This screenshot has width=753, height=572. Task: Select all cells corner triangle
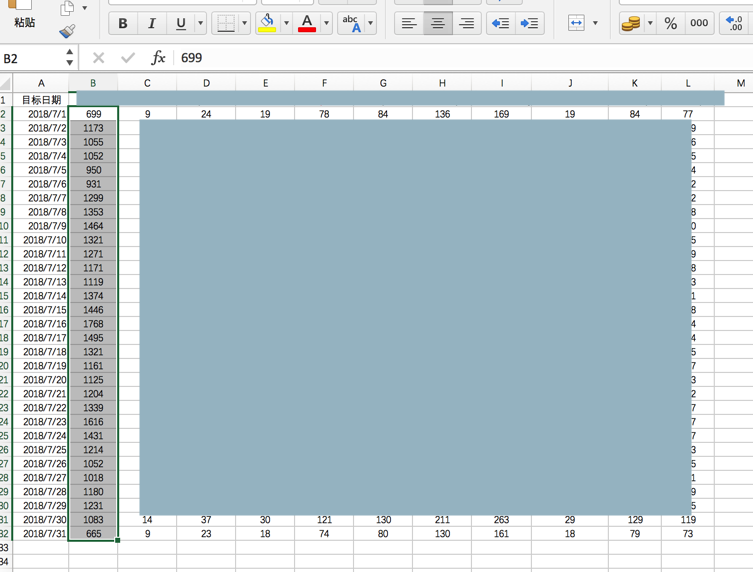click(5, 83)
